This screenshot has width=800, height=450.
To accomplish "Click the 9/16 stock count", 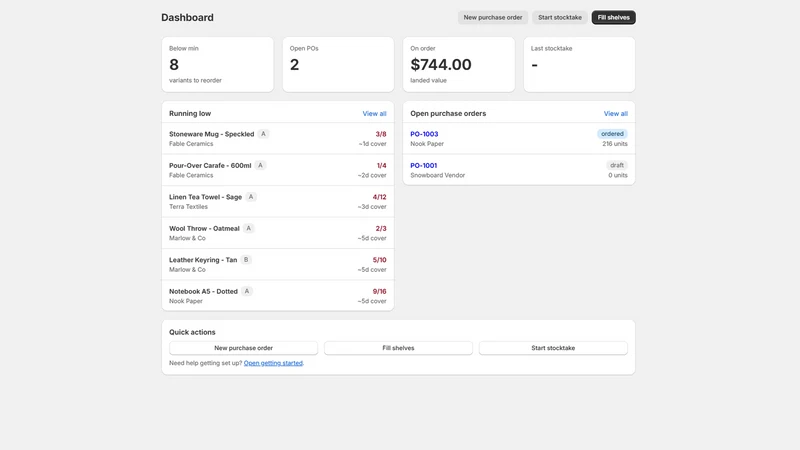I will (x=379, y=292).
